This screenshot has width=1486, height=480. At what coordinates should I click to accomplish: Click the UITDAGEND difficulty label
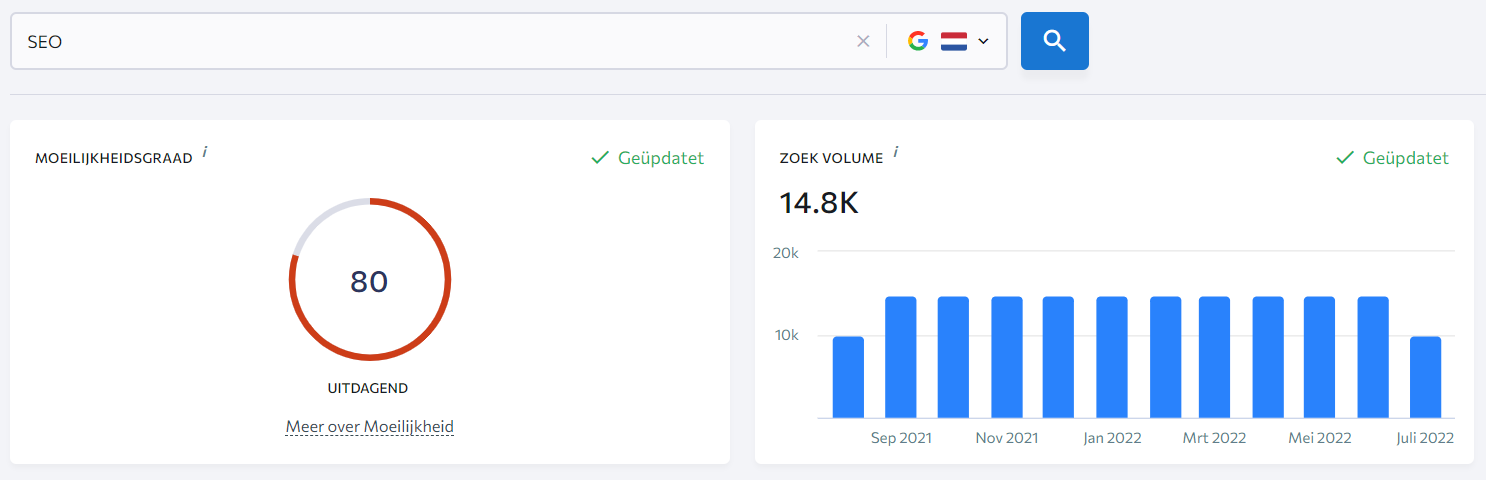point(368,388)
